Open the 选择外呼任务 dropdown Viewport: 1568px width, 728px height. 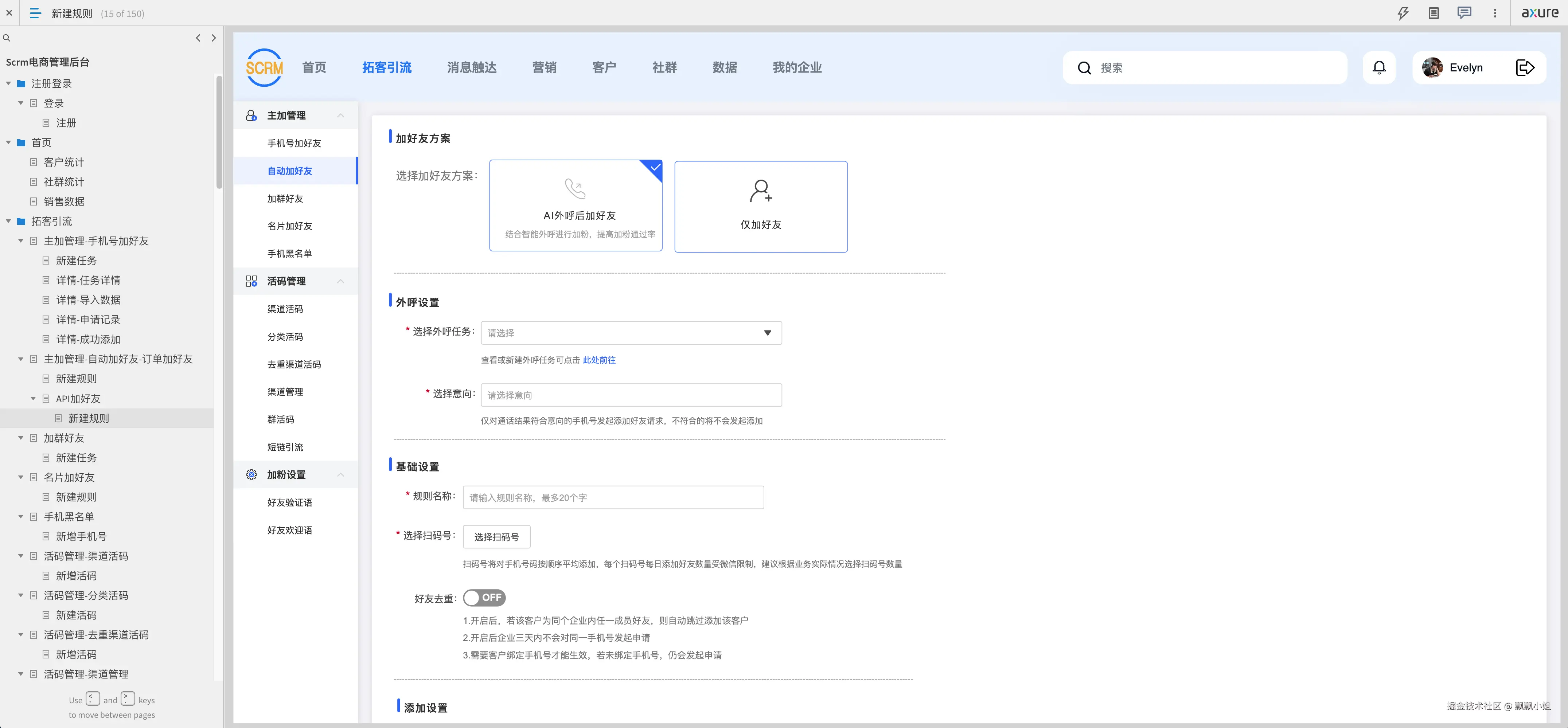pyautogui.click(x=631, y=333)
